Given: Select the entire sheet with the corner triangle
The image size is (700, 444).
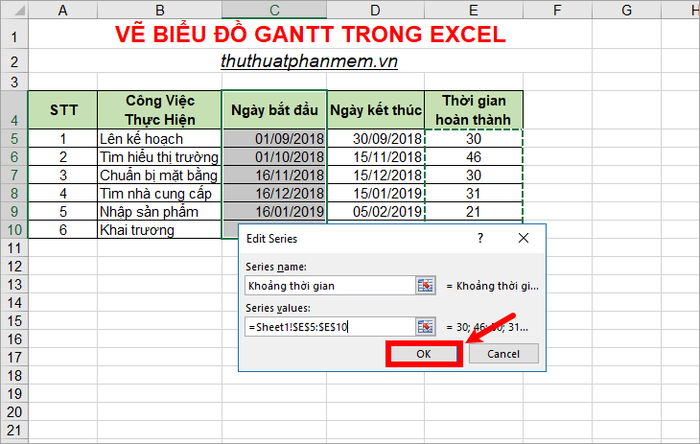Looking at the screenshot, I should point(15,9).
